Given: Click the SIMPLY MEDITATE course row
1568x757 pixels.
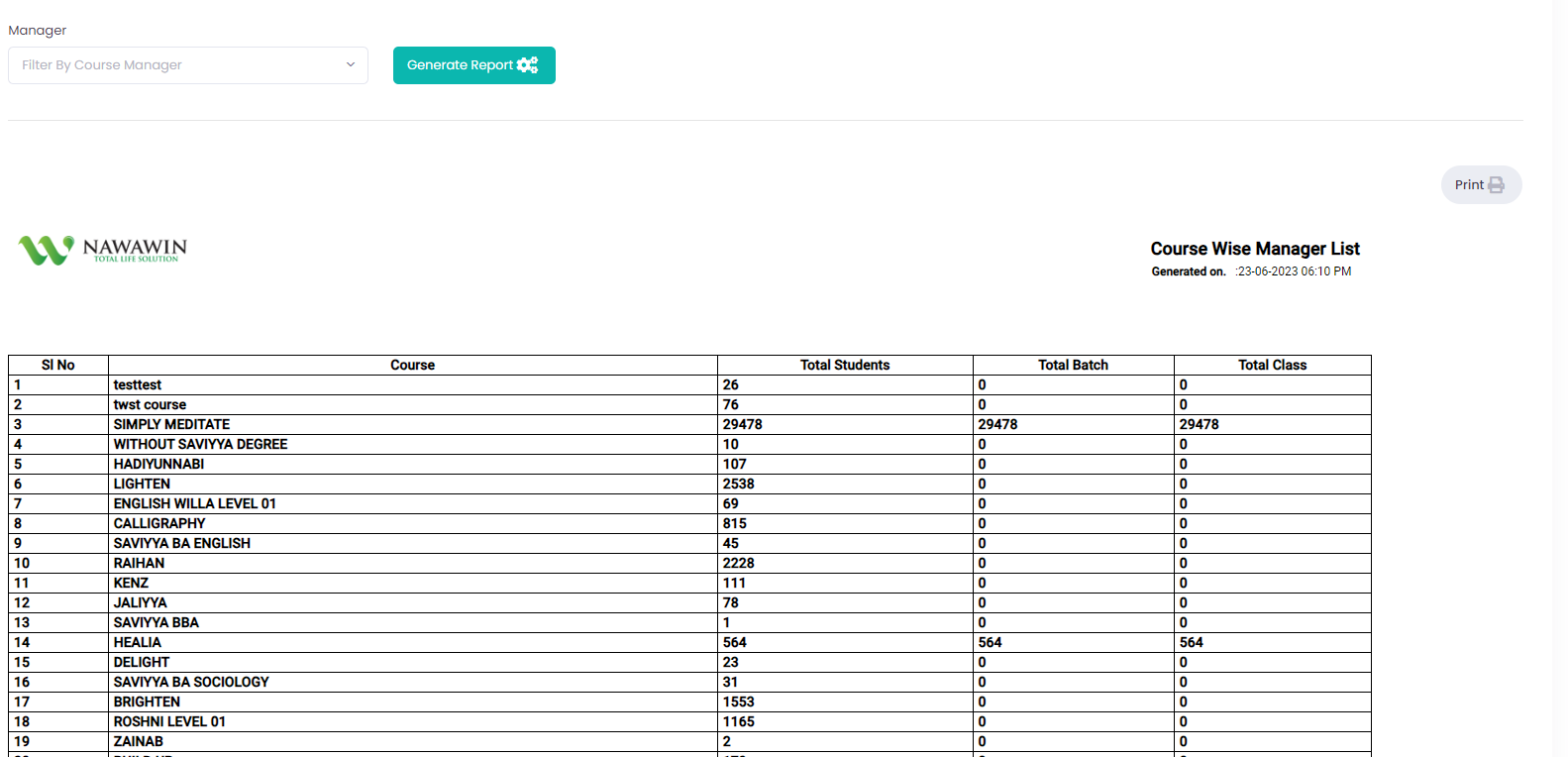Looking at the screenshot, I should pos(171,424).
